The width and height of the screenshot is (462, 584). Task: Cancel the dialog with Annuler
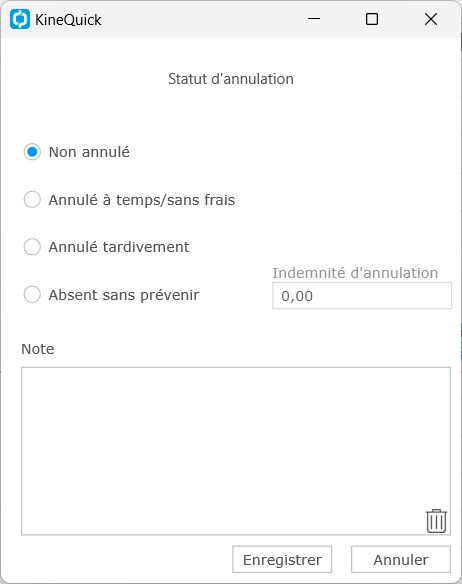pos(401,559)
